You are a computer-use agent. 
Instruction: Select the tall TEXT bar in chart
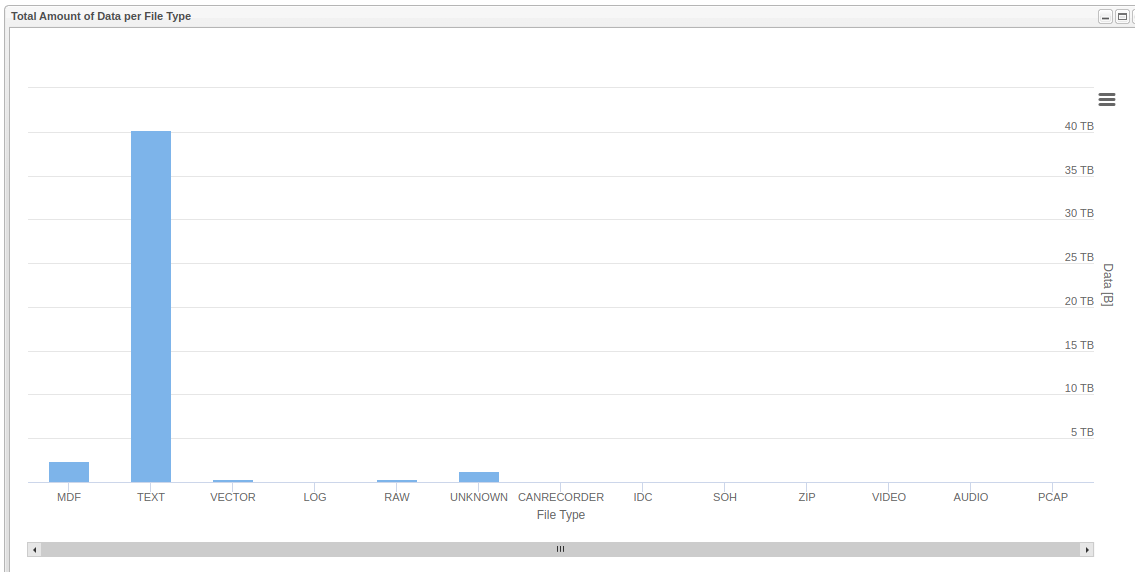[x=151, y=306]
